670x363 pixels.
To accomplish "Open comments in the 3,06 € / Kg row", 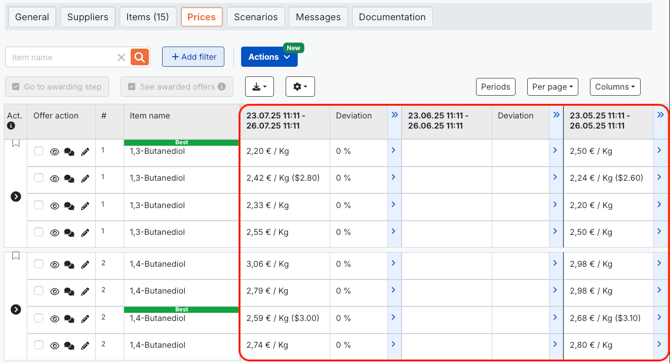I will click(69, 265).
